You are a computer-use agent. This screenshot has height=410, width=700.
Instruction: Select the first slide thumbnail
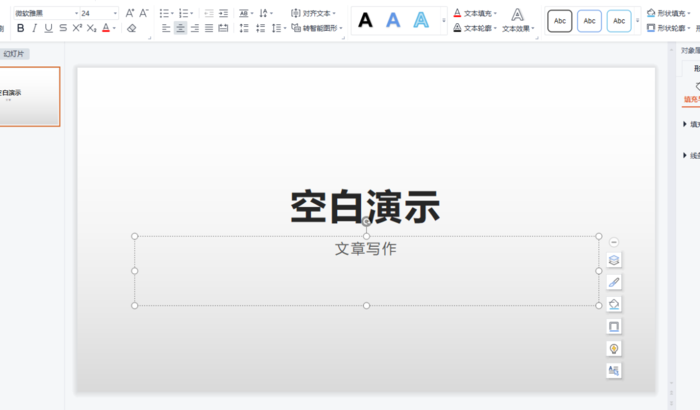tap(30, 97)
